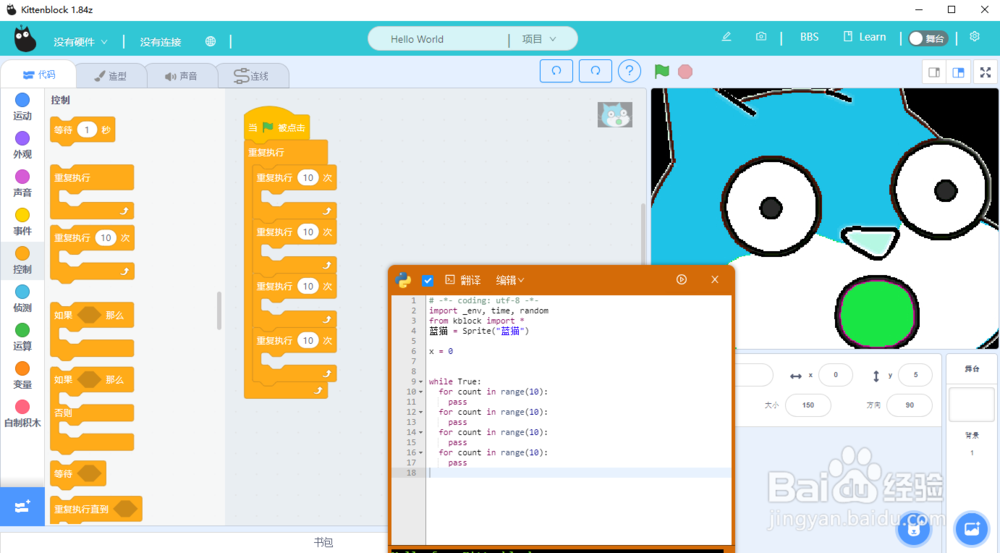The image size is (1000, 553).
Task: Collapse the while True fold arrow at line 9
Action: tap(421, 381)
